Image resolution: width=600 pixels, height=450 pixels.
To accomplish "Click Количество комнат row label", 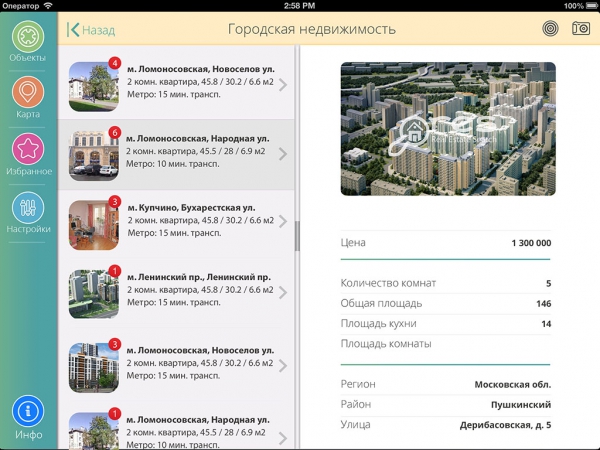I will click(x=388, y=283).
